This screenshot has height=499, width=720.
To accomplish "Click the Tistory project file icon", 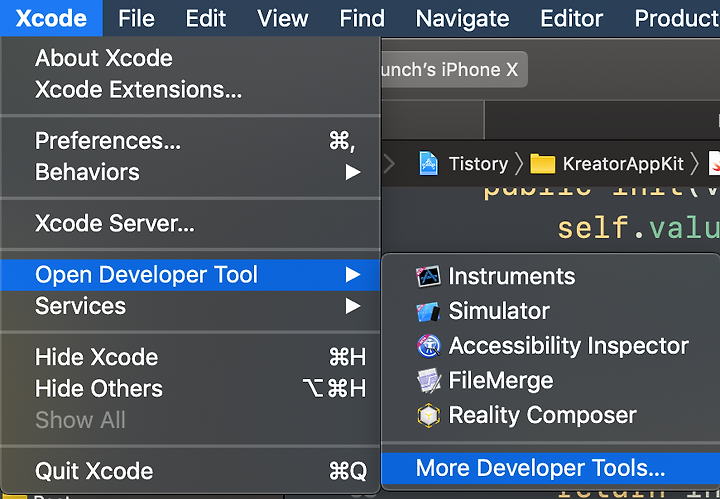I will click(x=428, y=163).
